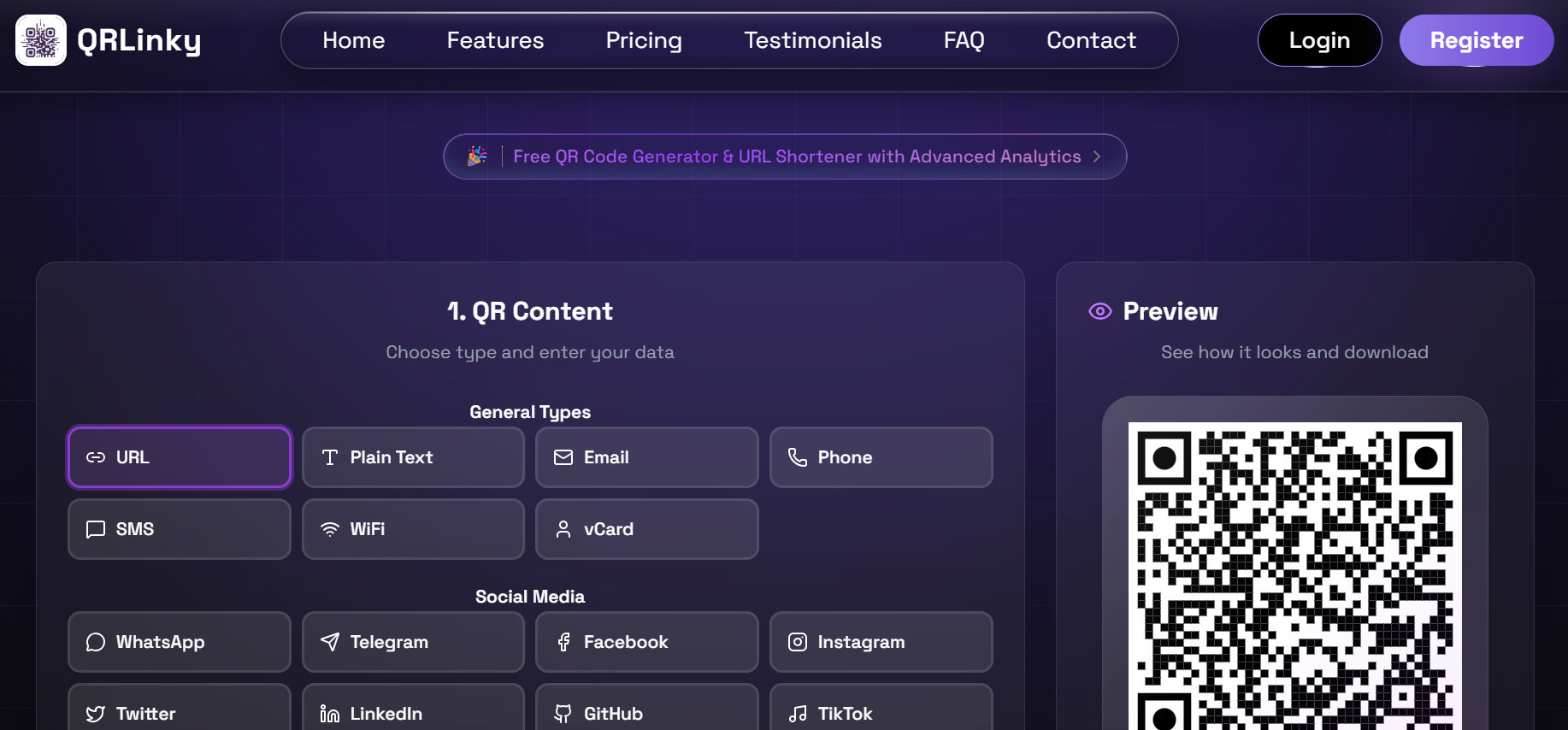Click the envelope icon on Email type
The width and height of the screenshot is (1568, 730).
click(x=563, y=457)
